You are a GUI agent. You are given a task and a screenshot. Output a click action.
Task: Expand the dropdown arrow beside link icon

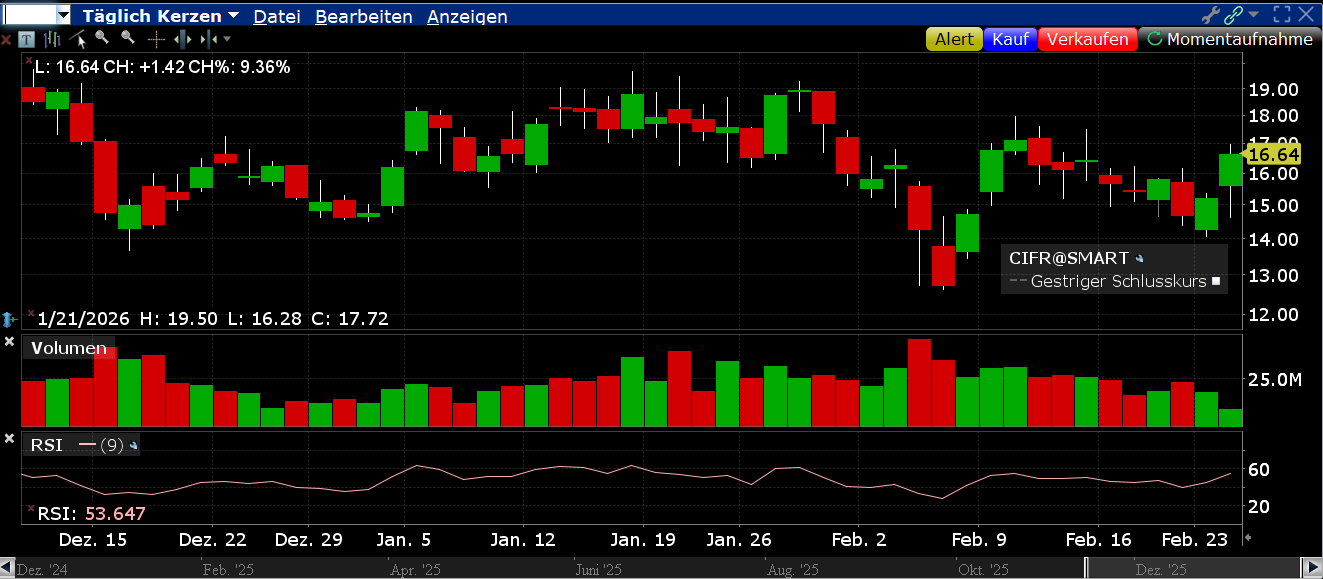click(x=1254, y=15)
